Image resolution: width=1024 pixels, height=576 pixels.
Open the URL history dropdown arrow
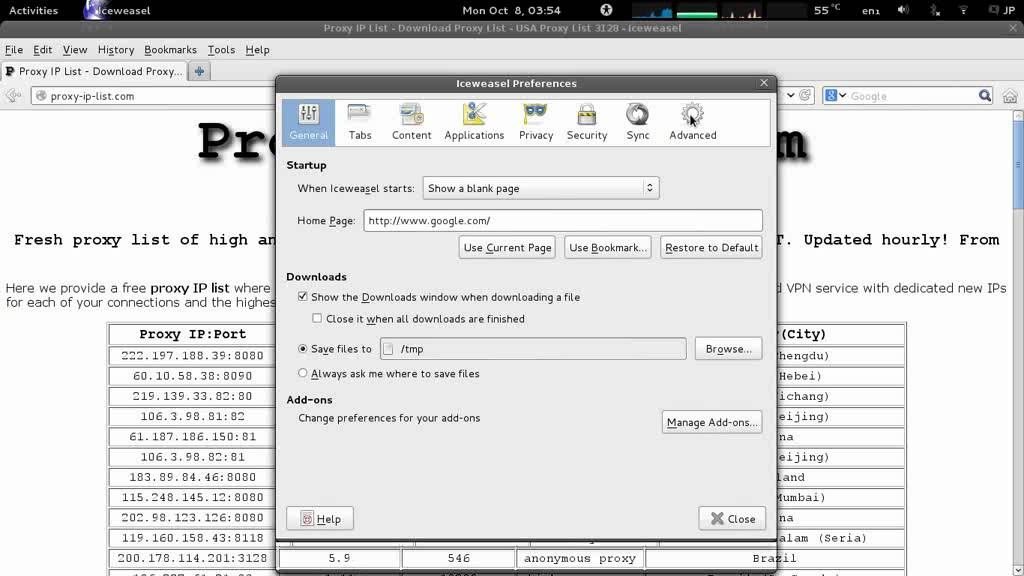click(x=790, y=95)
